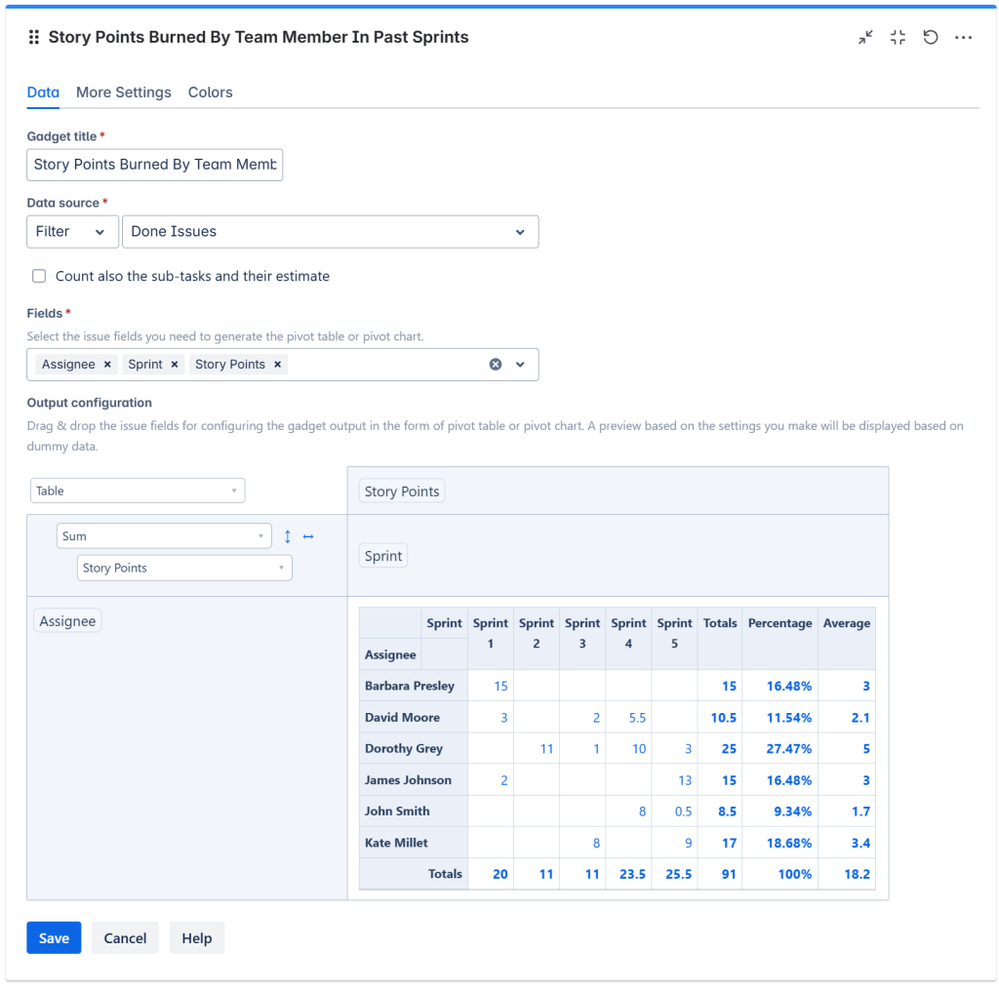Click the Sprint chip in column zone

click(383, 556)
